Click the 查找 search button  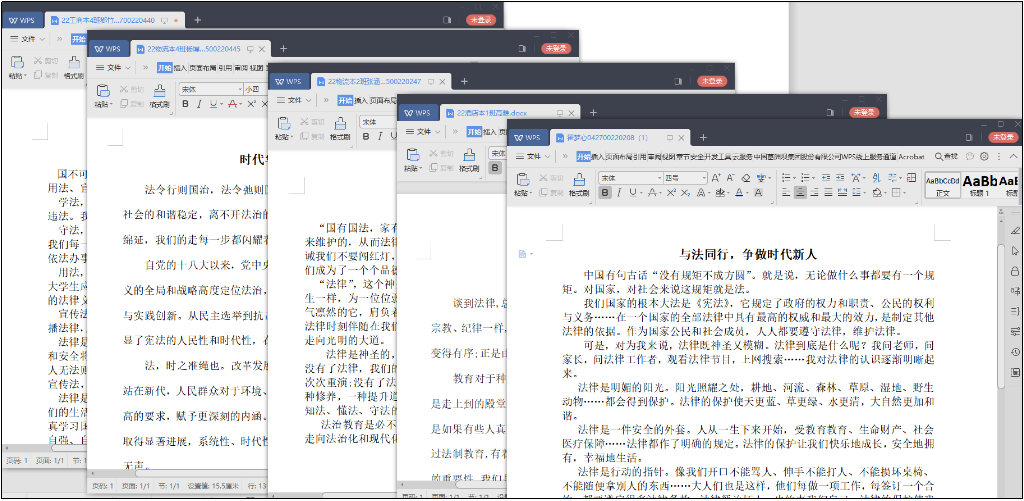pos(946,157)
